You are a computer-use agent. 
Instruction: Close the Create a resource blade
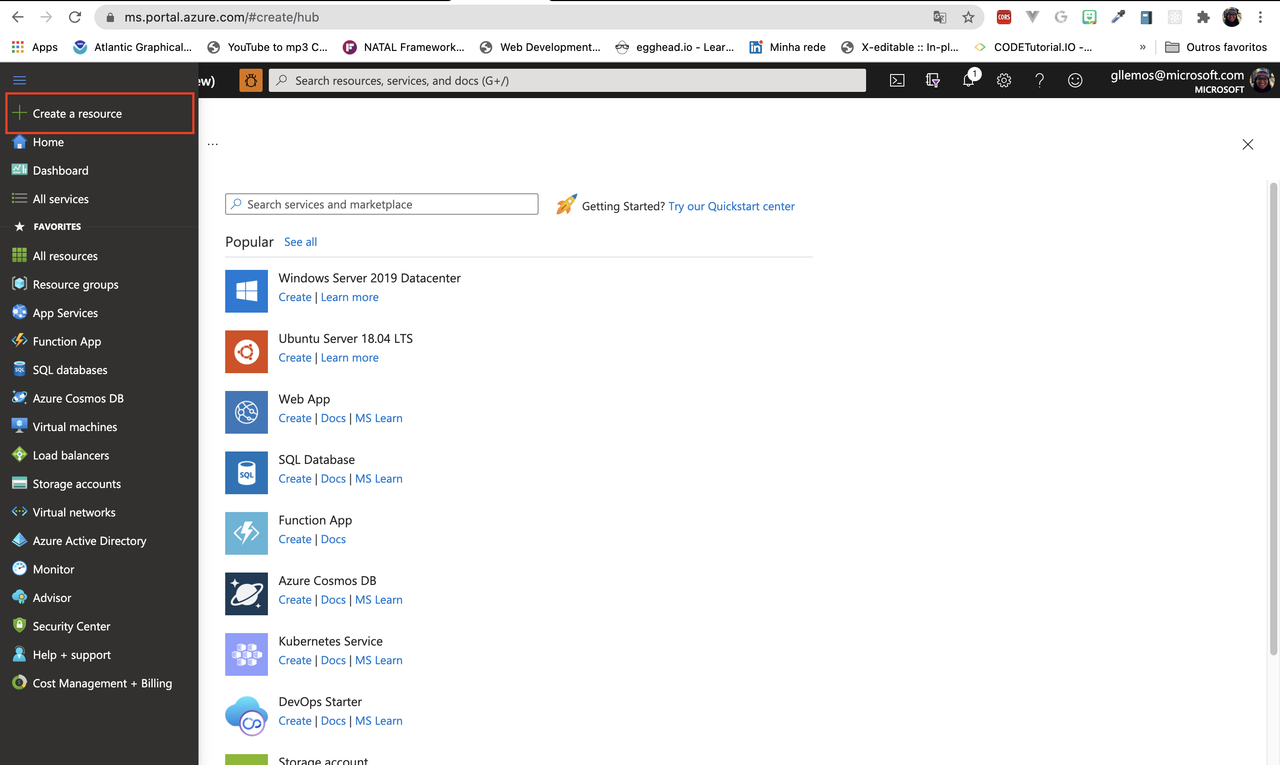pos(1248,144)
